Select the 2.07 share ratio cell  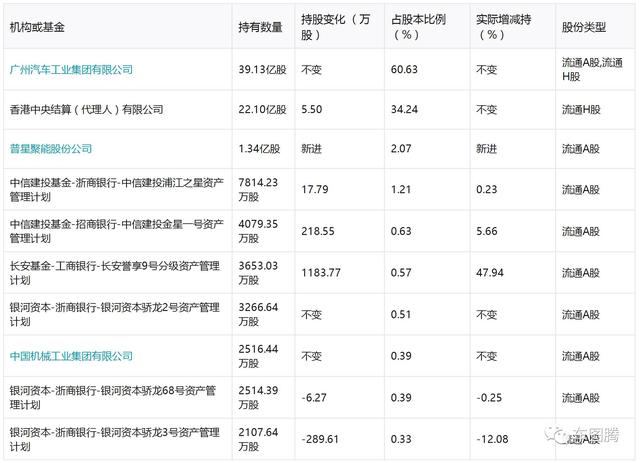coord(401,149)
